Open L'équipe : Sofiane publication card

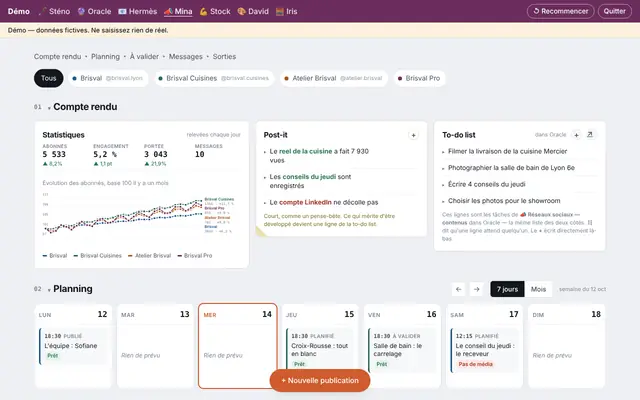click(x=73, y=346)
